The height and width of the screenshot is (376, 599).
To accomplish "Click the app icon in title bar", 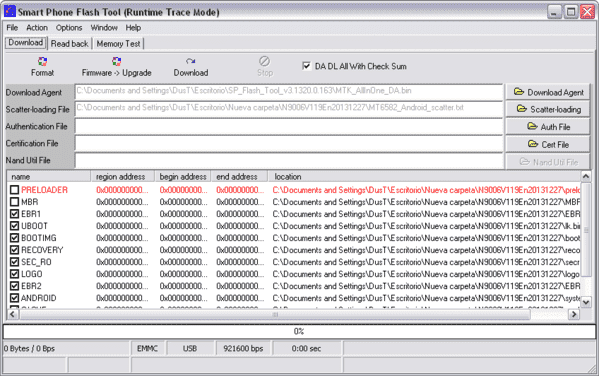I will tap(10, 11).
